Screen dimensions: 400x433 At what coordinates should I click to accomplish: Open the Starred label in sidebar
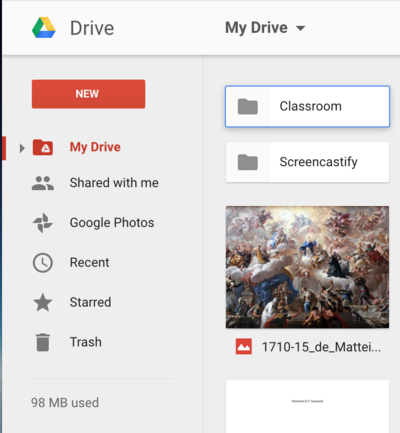pyautogui.click(x=90, y=302)
